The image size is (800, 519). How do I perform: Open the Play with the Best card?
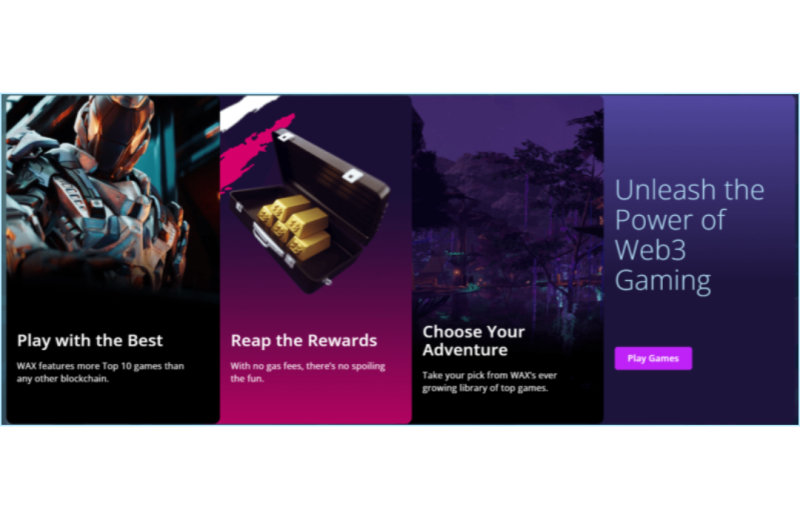(113, 259)
